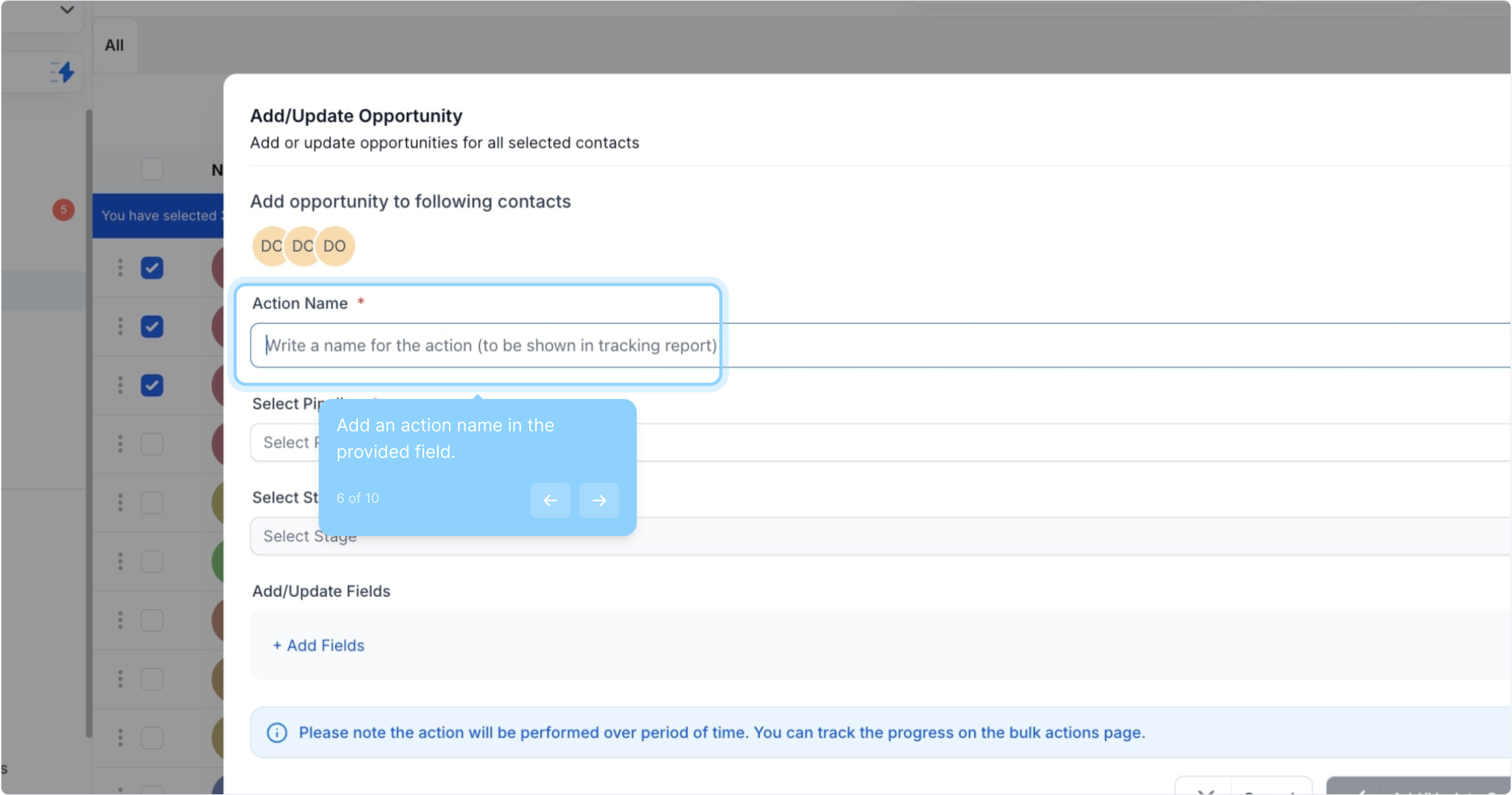Open three-dot menu for third selected row
The image size is (1512, 795).
click(120, 385)
